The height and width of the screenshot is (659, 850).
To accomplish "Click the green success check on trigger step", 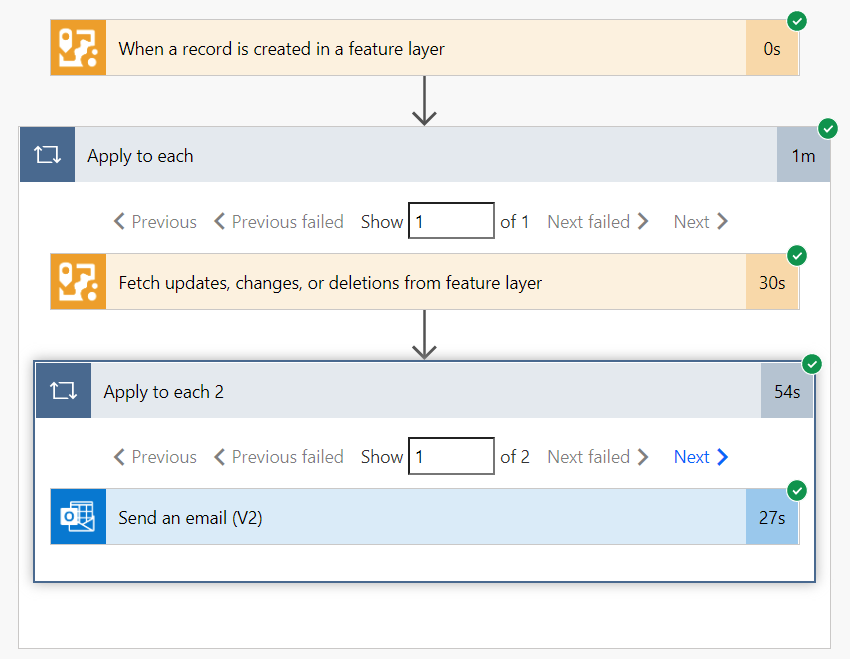I will tap(797, 20).
